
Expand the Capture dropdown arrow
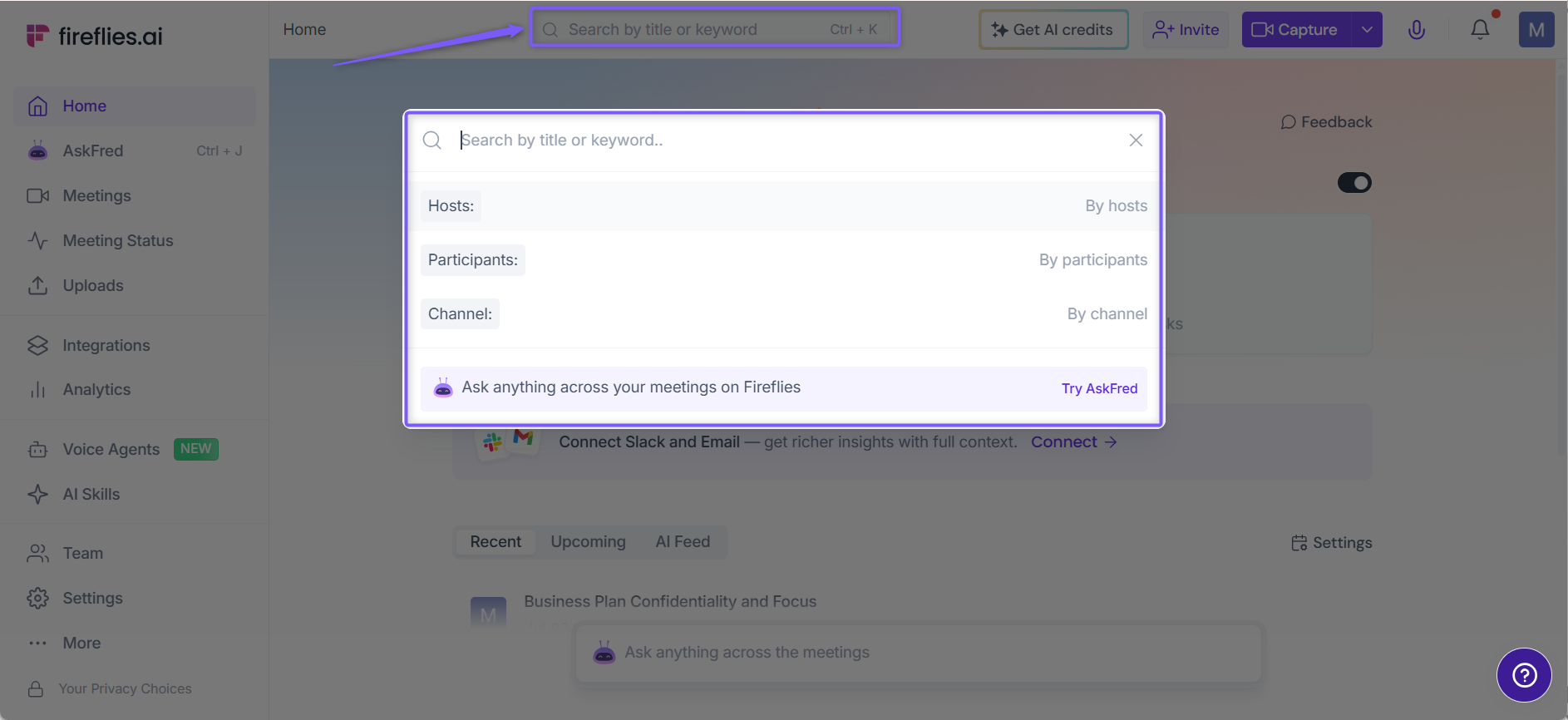(1367, 30)
